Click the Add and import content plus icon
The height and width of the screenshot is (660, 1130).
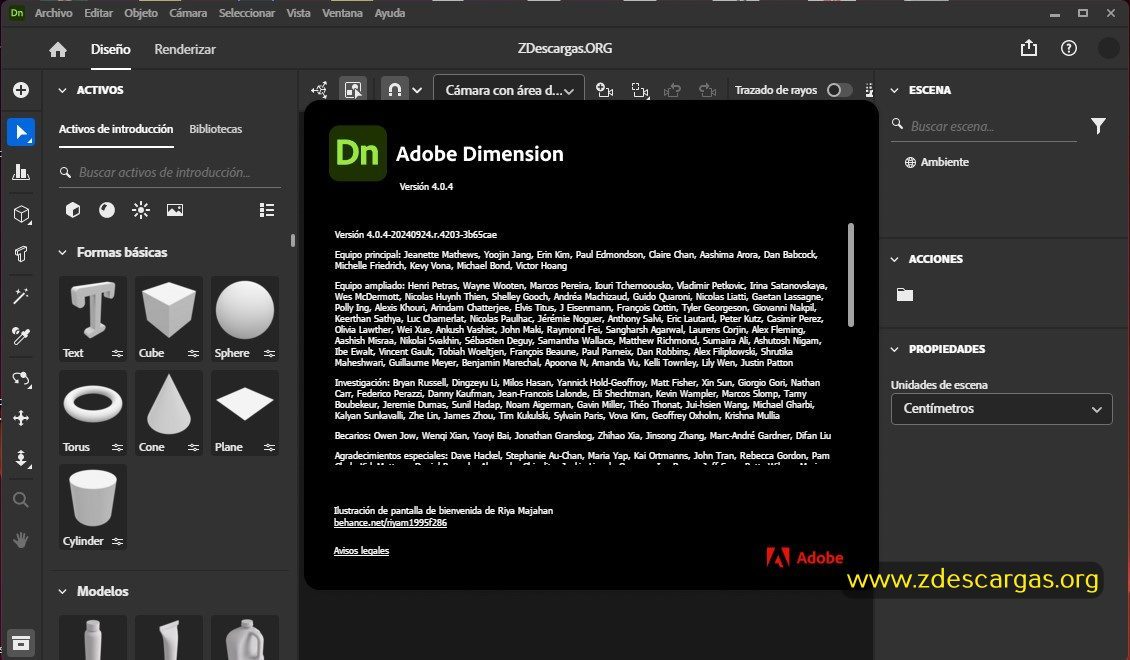pyautogui.click(x=21, y=90)
